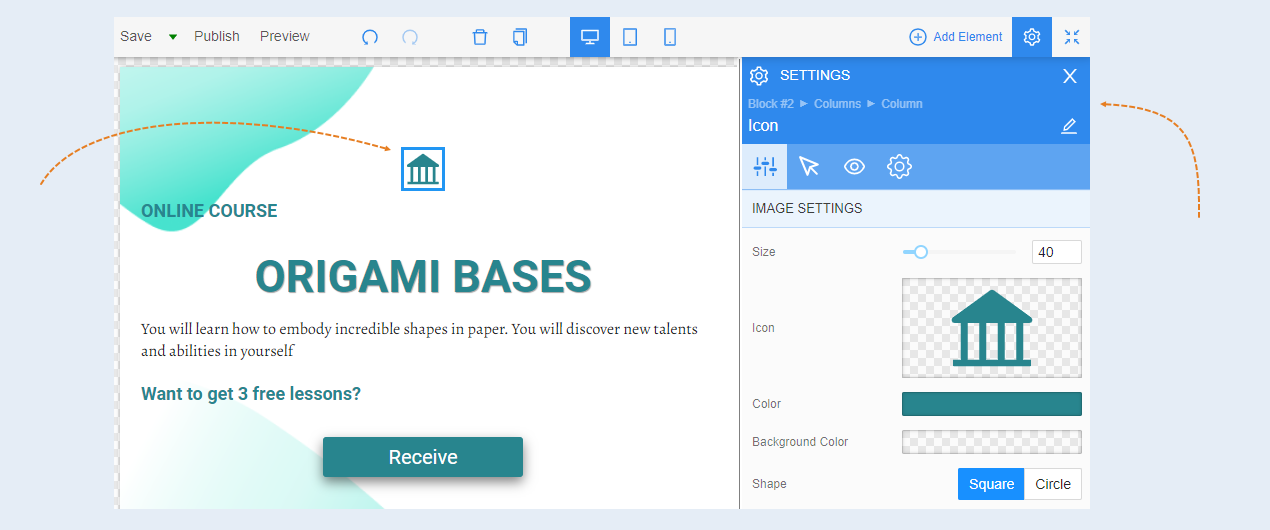Screen dimensions: 1270x530
Task: Click the Redo arrow icon
Action: (x=410, y=37)
